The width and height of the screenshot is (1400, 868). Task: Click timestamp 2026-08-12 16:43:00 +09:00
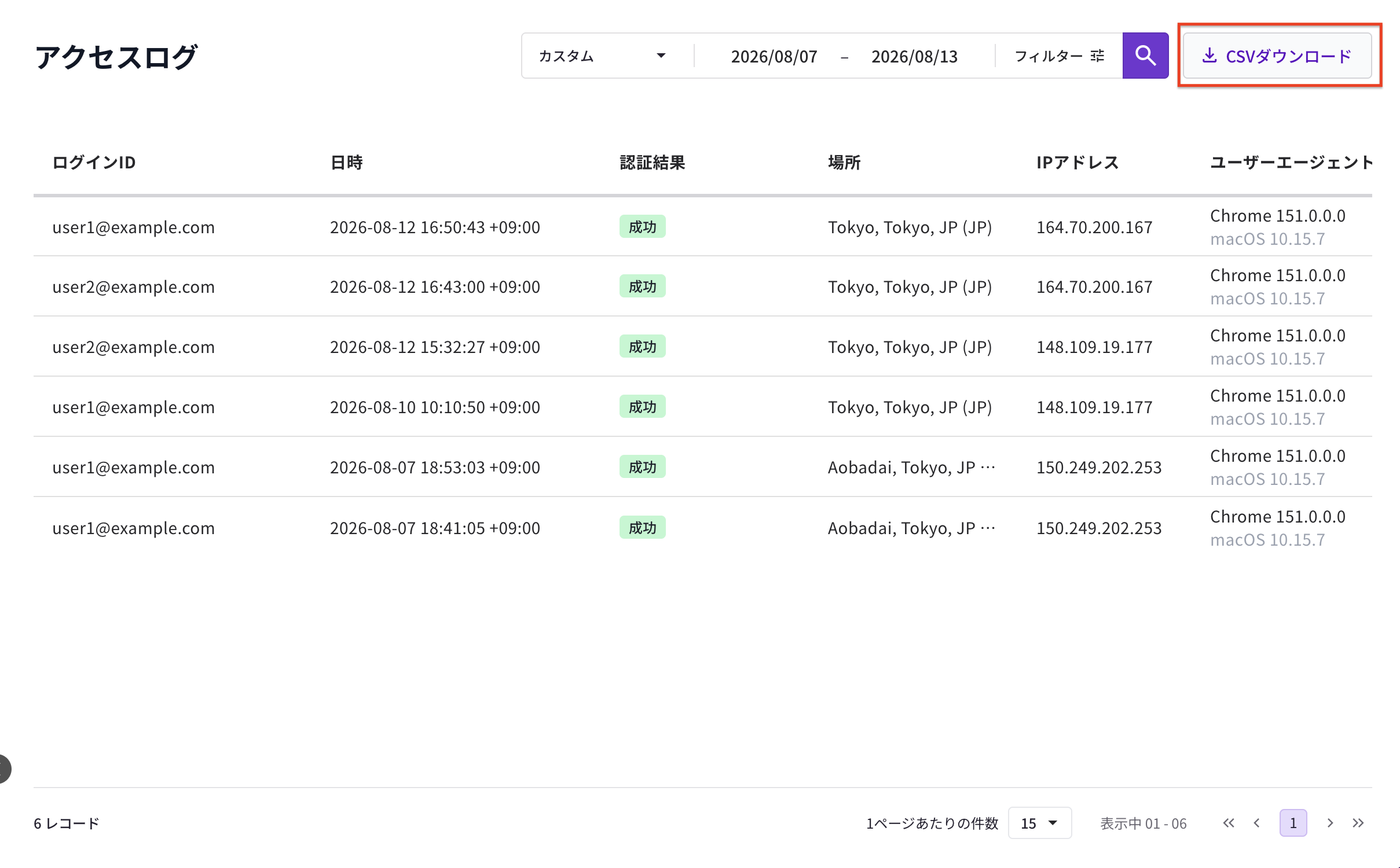pos(435,286)
